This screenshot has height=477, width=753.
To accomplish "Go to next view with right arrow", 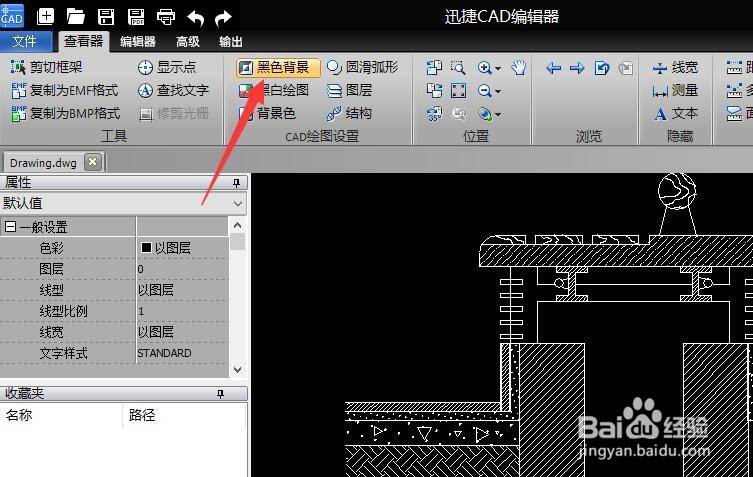I will [577, 68].
